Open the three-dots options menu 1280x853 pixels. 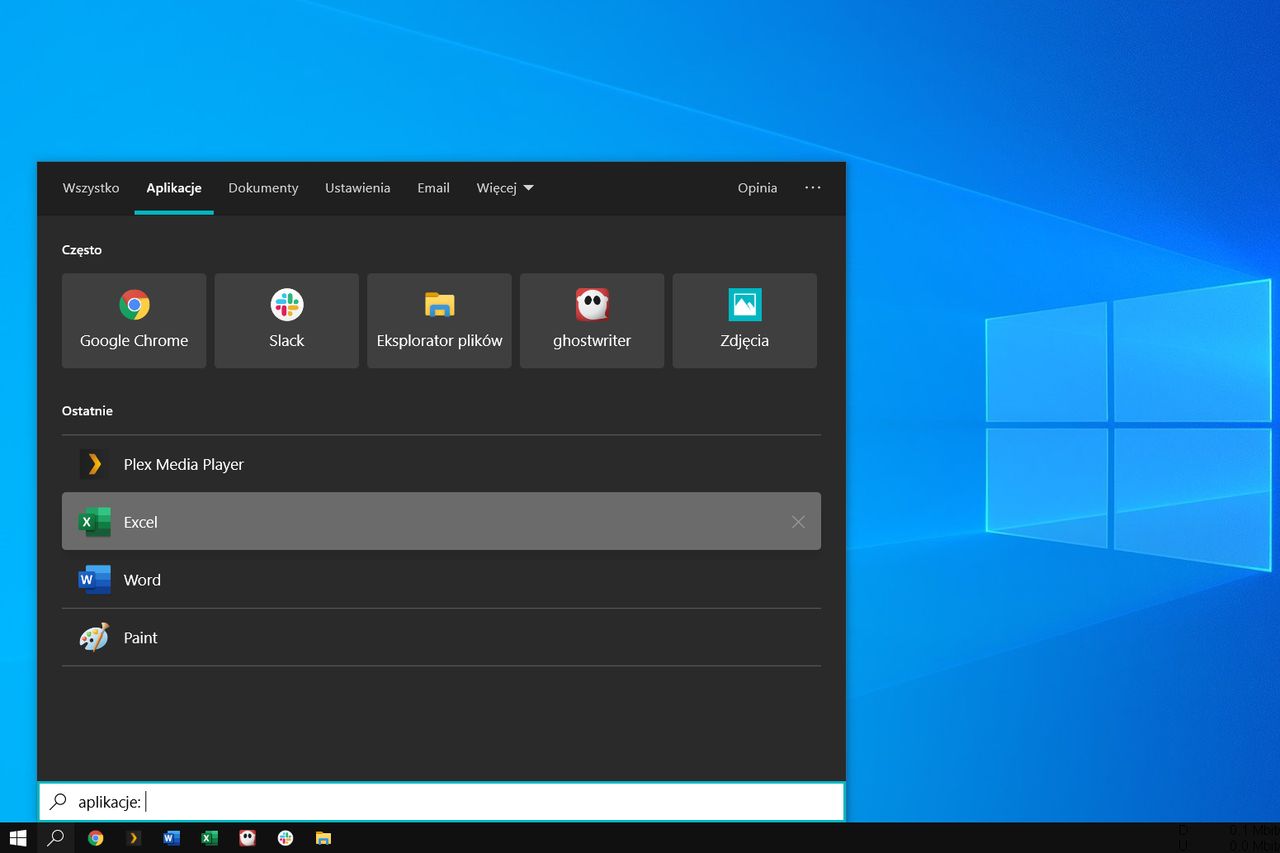pos(813,188)
